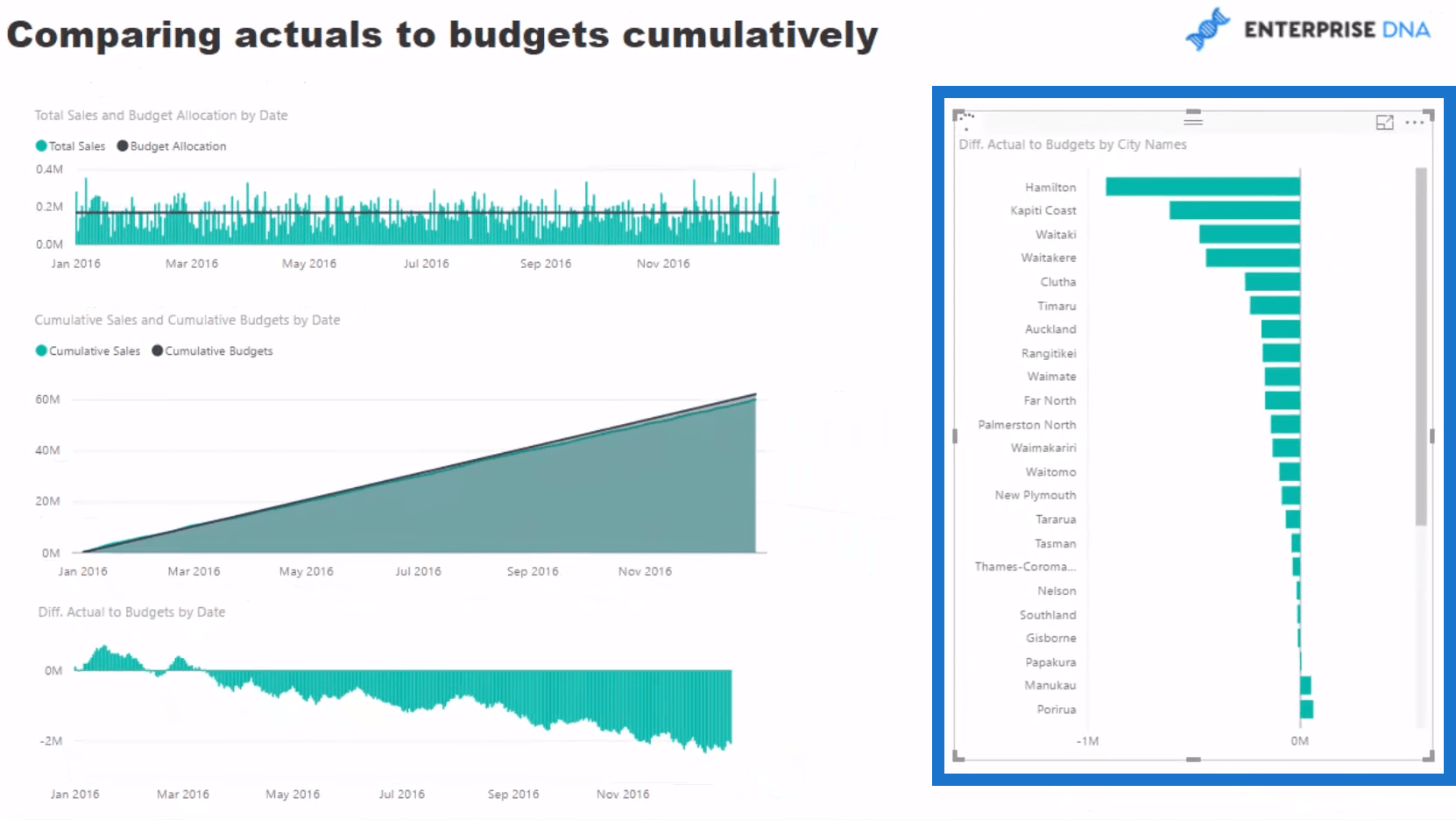Click the positive Porirua bar
The width and height of the screenshot is (1456, 820).
point(1306,710)
